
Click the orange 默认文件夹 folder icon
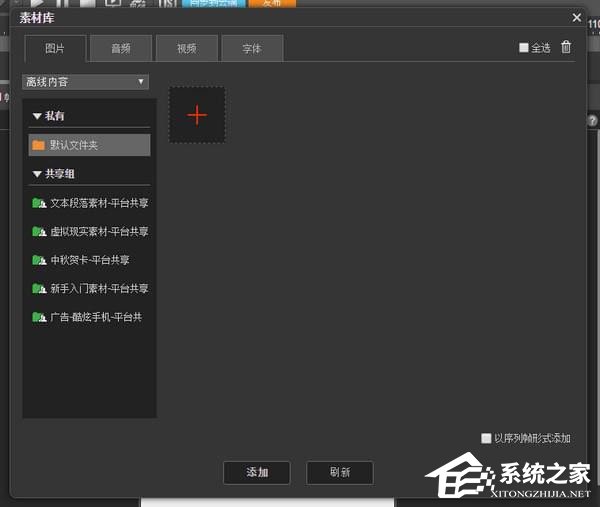click(38, 145)
